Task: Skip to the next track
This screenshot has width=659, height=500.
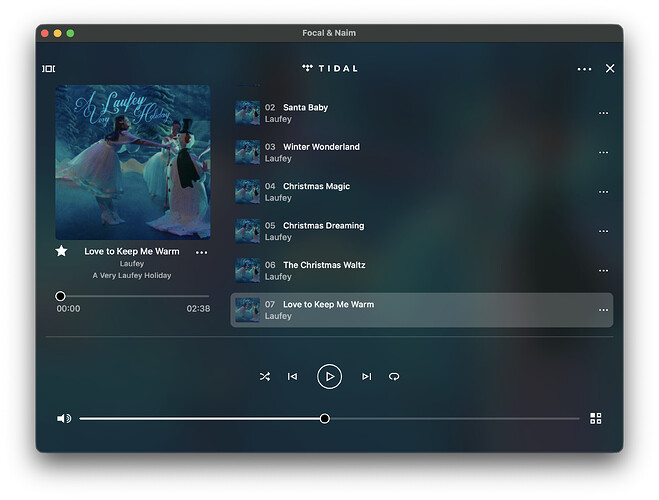Action: coord(366,377)
